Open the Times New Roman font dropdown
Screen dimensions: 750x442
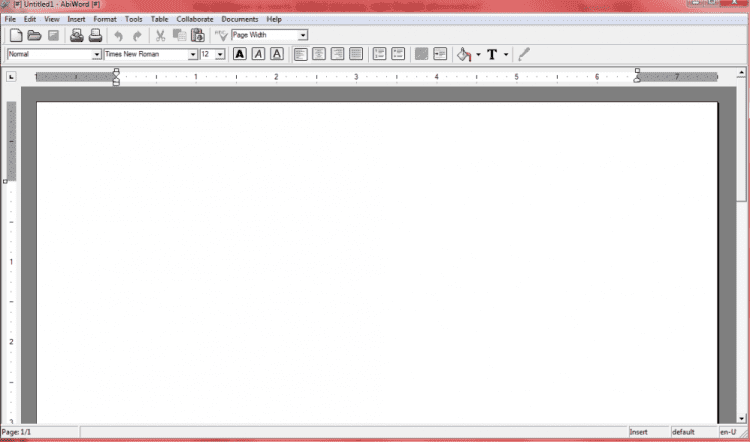click(x=193, y=54)
